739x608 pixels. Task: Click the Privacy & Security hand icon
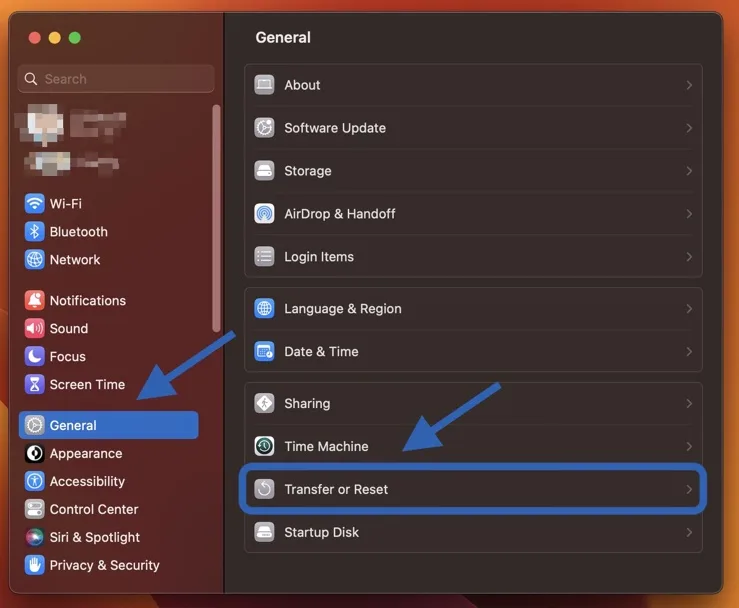tap(34, 565)
